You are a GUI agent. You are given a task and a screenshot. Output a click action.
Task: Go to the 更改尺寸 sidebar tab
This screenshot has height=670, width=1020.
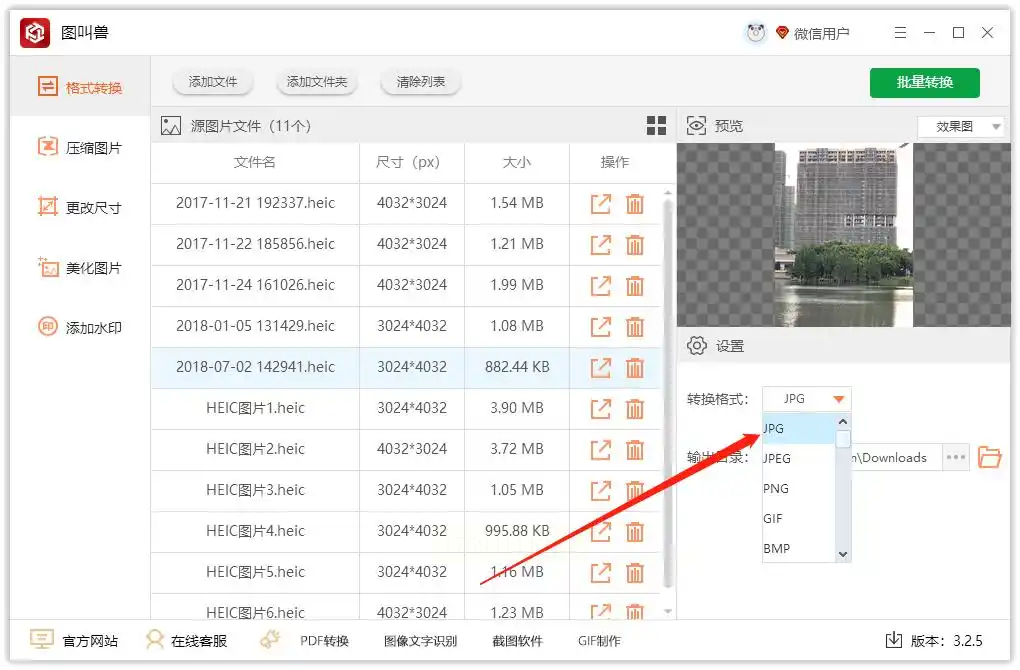80,208
